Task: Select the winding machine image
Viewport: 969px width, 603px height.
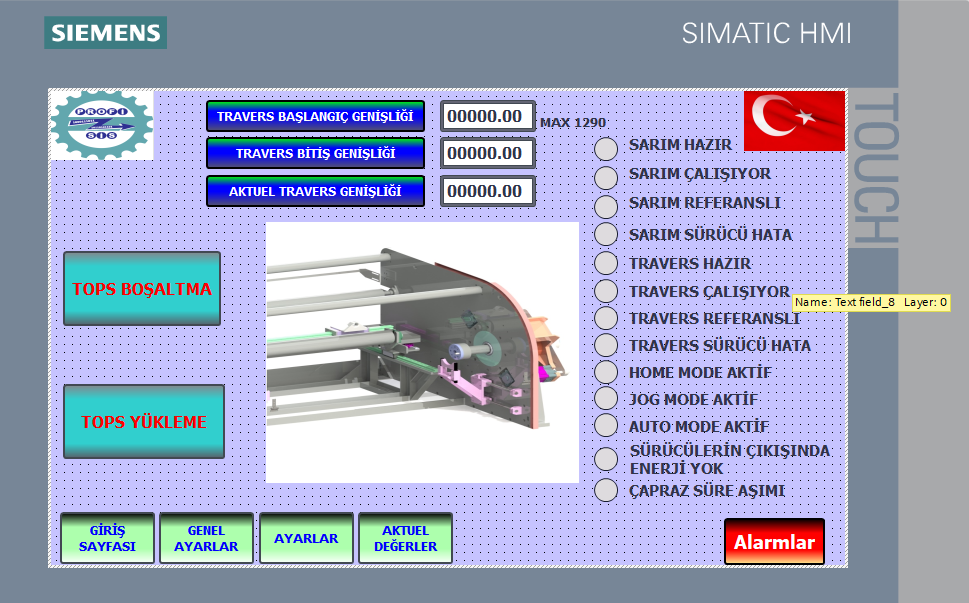Action: [x=422, y=352]
